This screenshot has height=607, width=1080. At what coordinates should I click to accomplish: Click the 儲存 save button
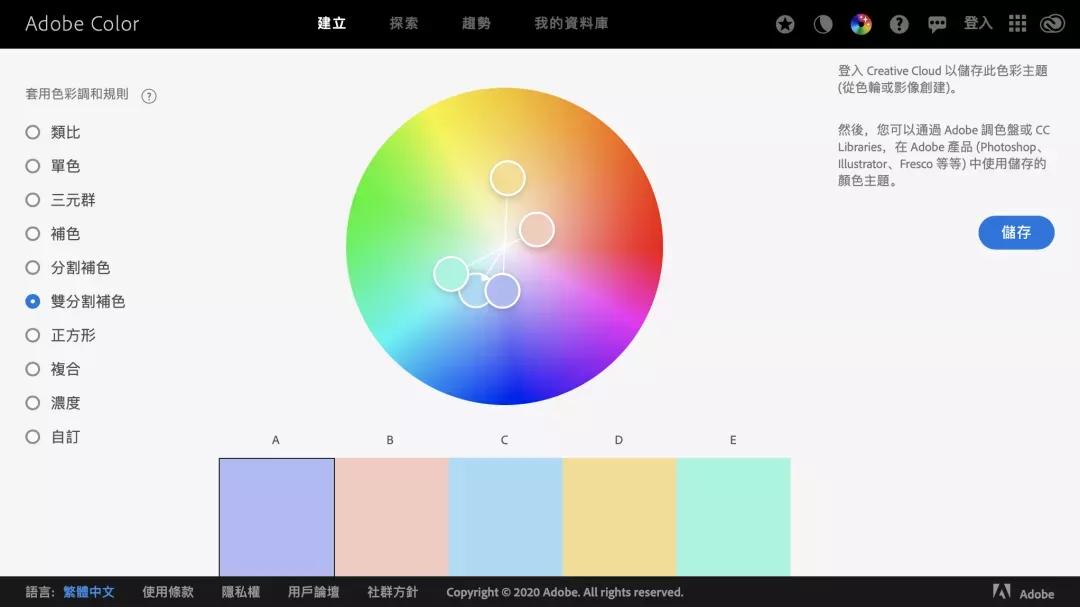[x=1016, y=232]
